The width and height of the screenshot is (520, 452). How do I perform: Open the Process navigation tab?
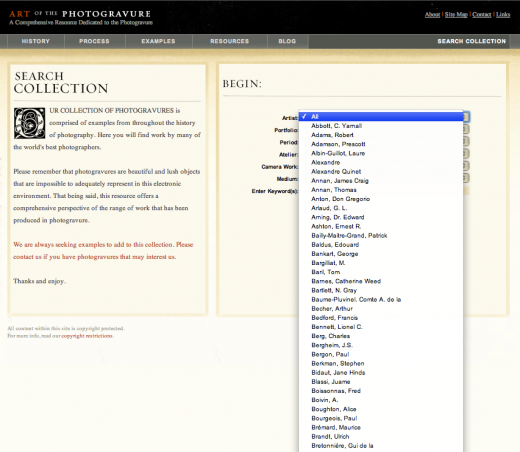[94, 41]
